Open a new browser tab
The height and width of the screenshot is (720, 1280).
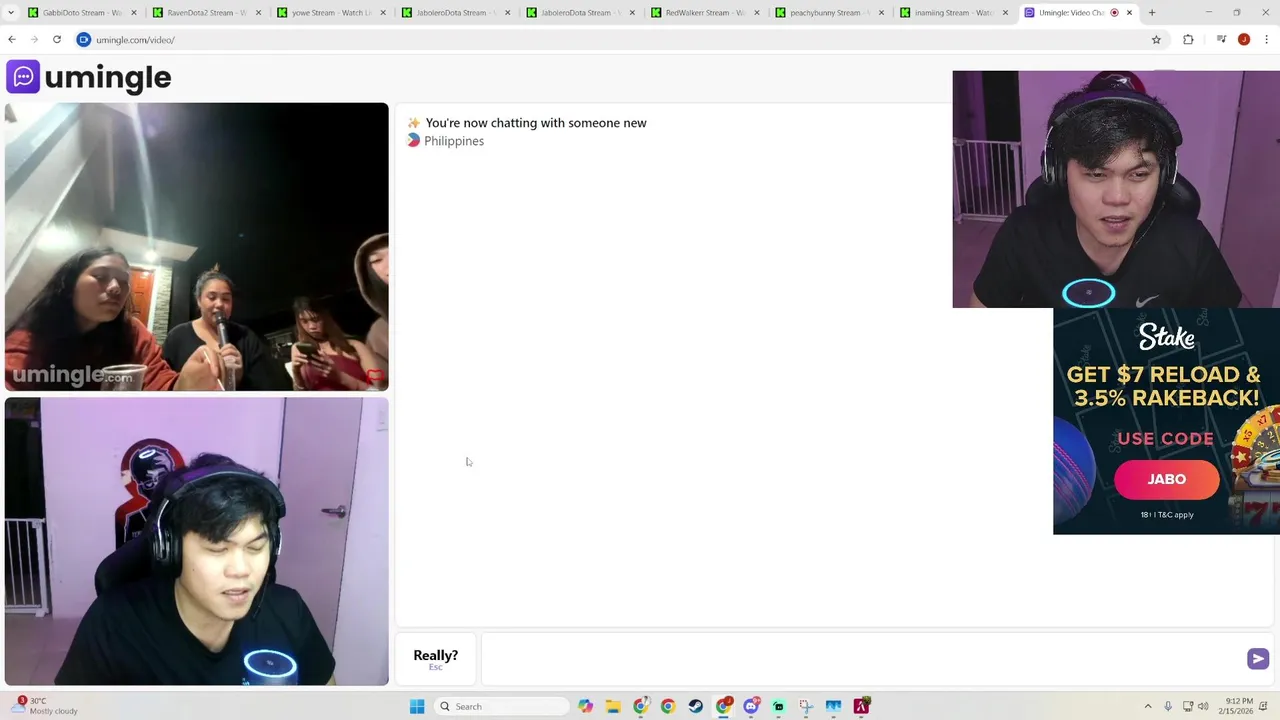1152,13
